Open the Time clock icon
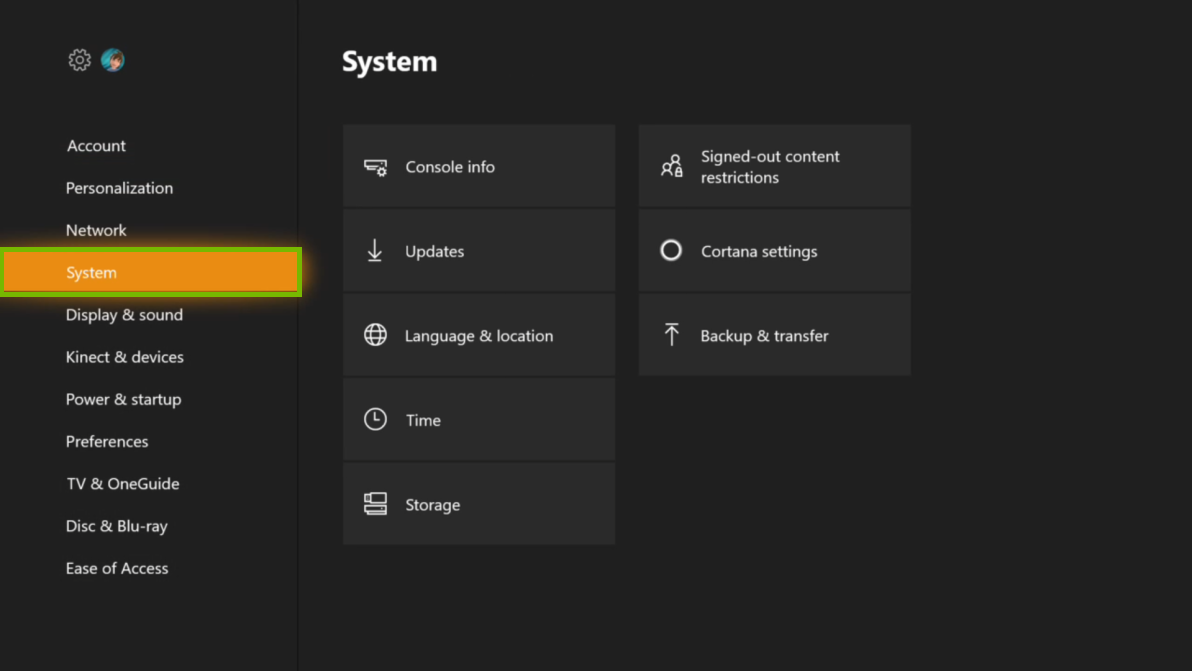The width and height of the screenshot is (1192, 671). 374,419
